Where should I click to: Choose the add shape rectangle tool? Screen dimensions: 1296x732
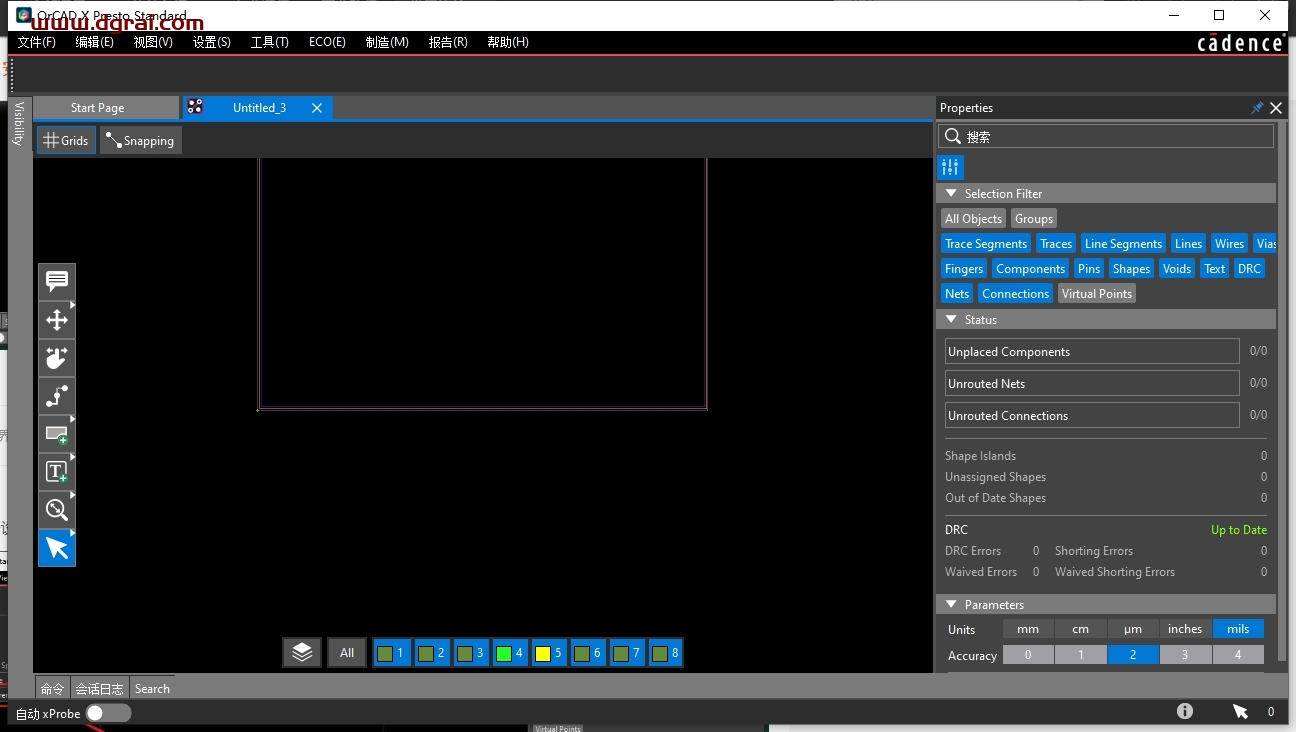point(57,434)
